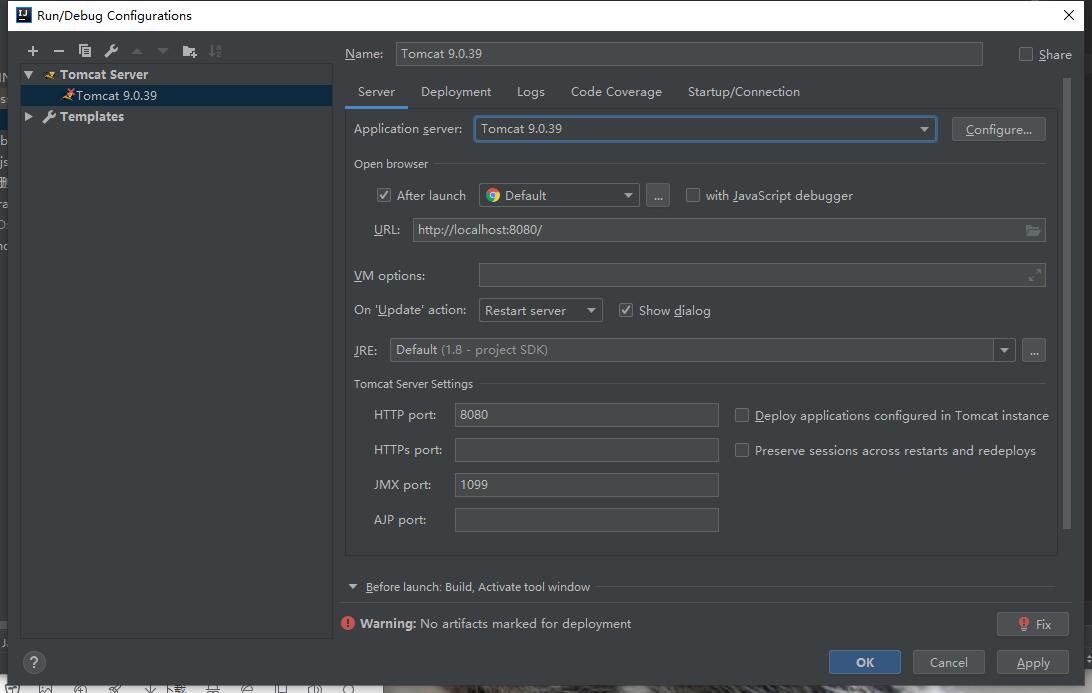Expand the Templates tree node
1092x693 pixels.
(x=29, y=116)
